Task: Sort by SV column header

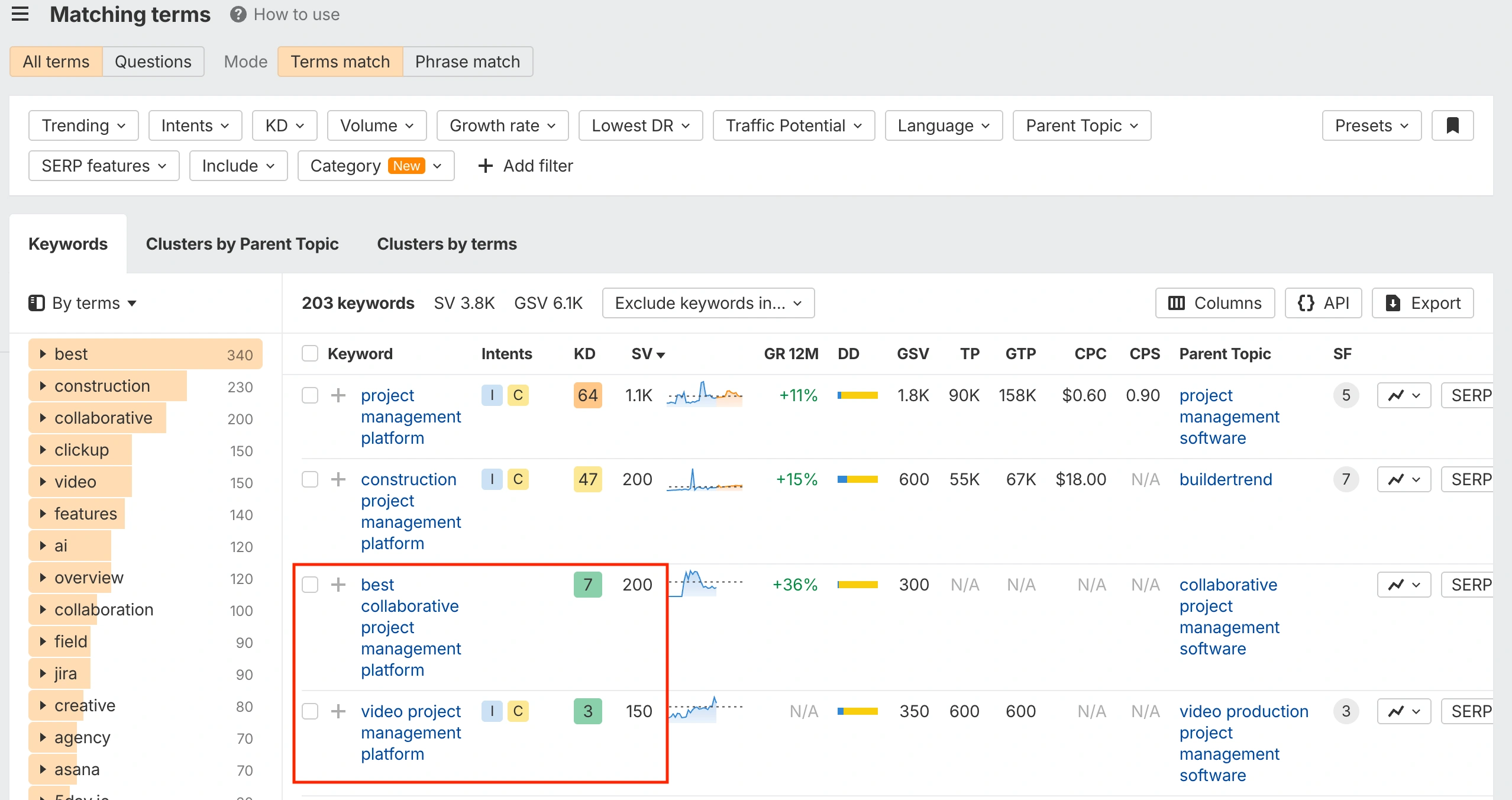Action: point(648,354)
